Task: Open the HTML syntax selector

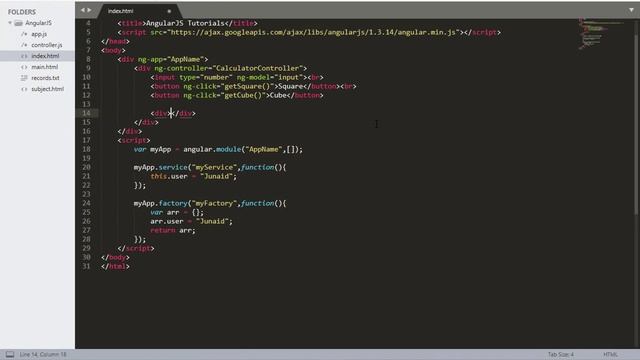Action: tap(610, 354)
